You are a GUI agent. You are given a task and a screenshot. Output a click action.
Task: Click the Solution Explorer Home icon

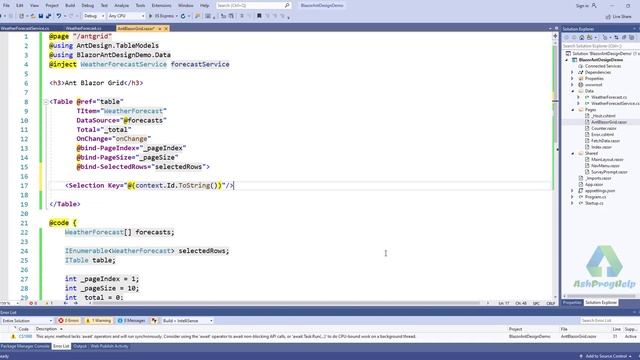[582, 38]
